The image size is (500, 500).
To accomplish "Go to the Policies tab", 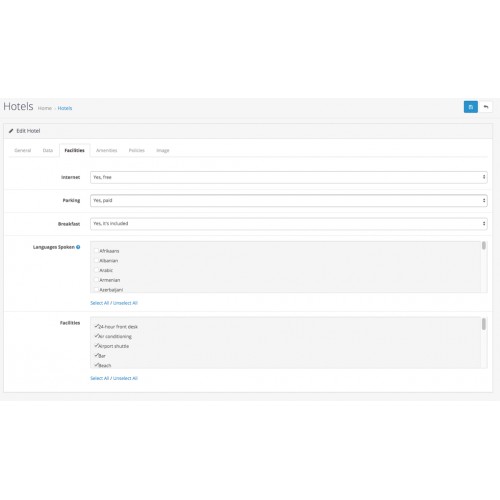I will (x=137, y=150).
